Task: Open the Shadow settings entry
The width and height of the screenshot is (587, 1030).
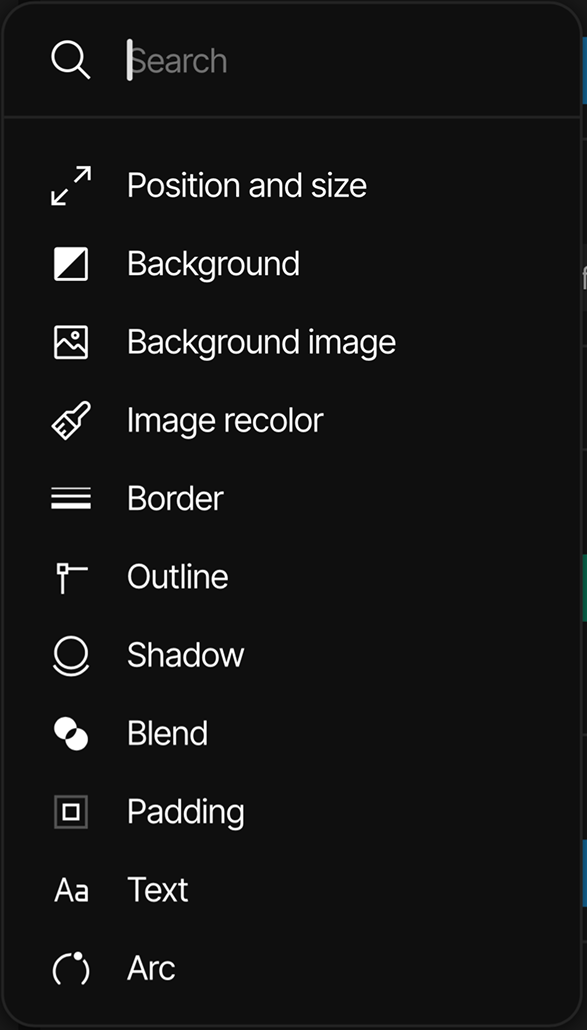Action: pos(185,654)
